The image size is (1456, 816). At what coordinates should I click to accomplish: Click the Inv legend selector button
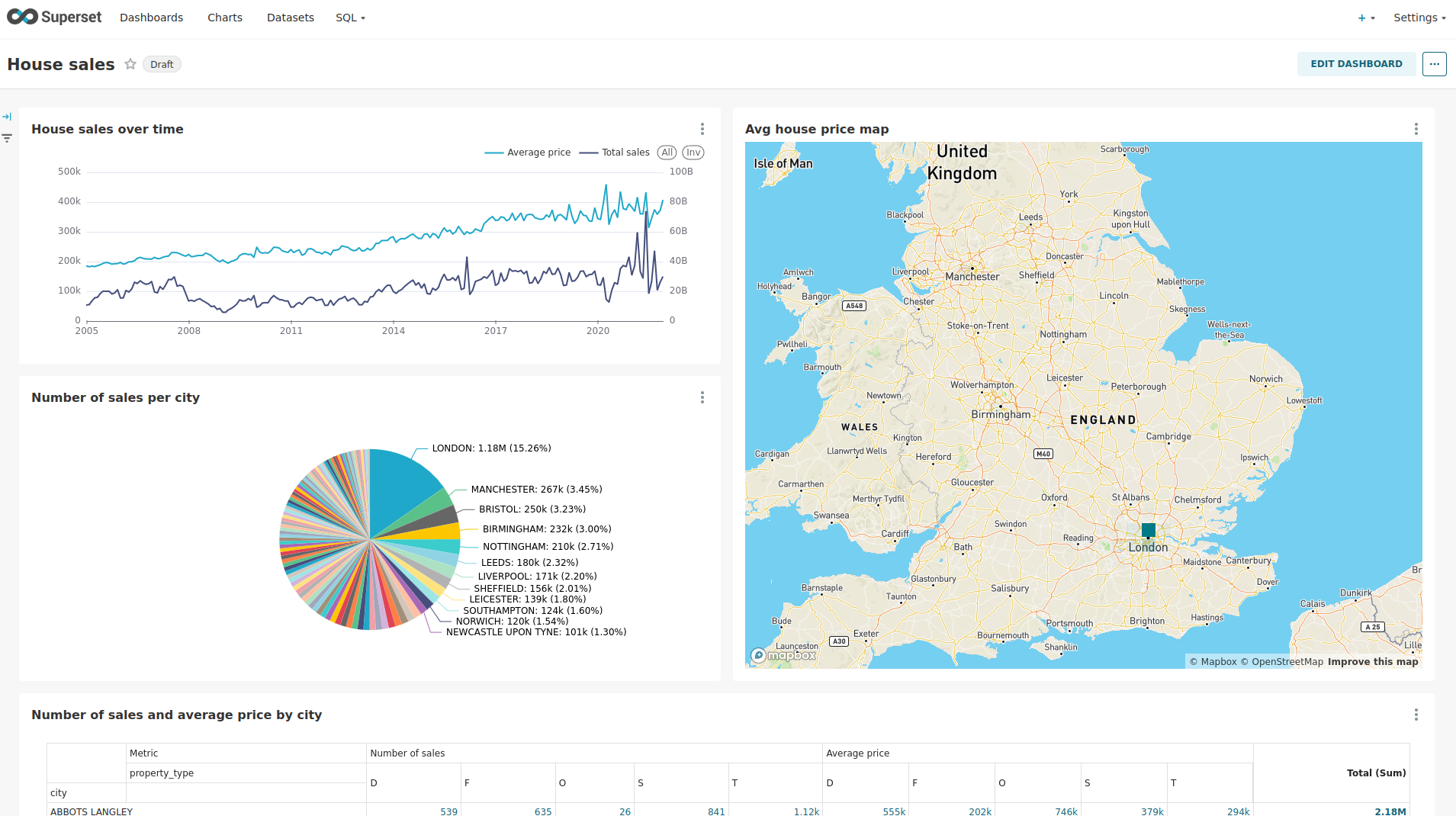(x=693, y=153)
